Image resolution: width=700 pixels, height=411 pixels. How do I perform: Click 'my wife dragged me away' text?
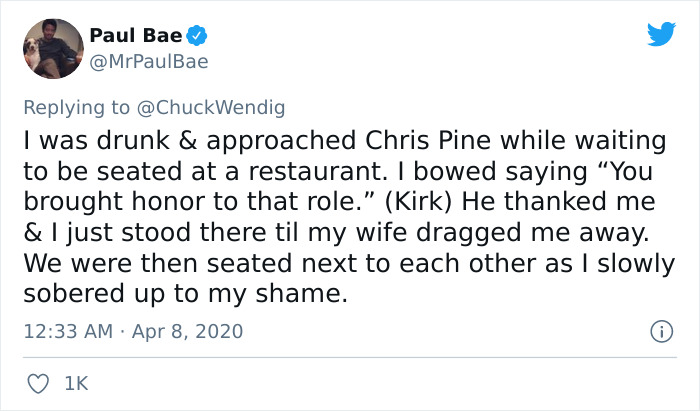click(479, 233)
